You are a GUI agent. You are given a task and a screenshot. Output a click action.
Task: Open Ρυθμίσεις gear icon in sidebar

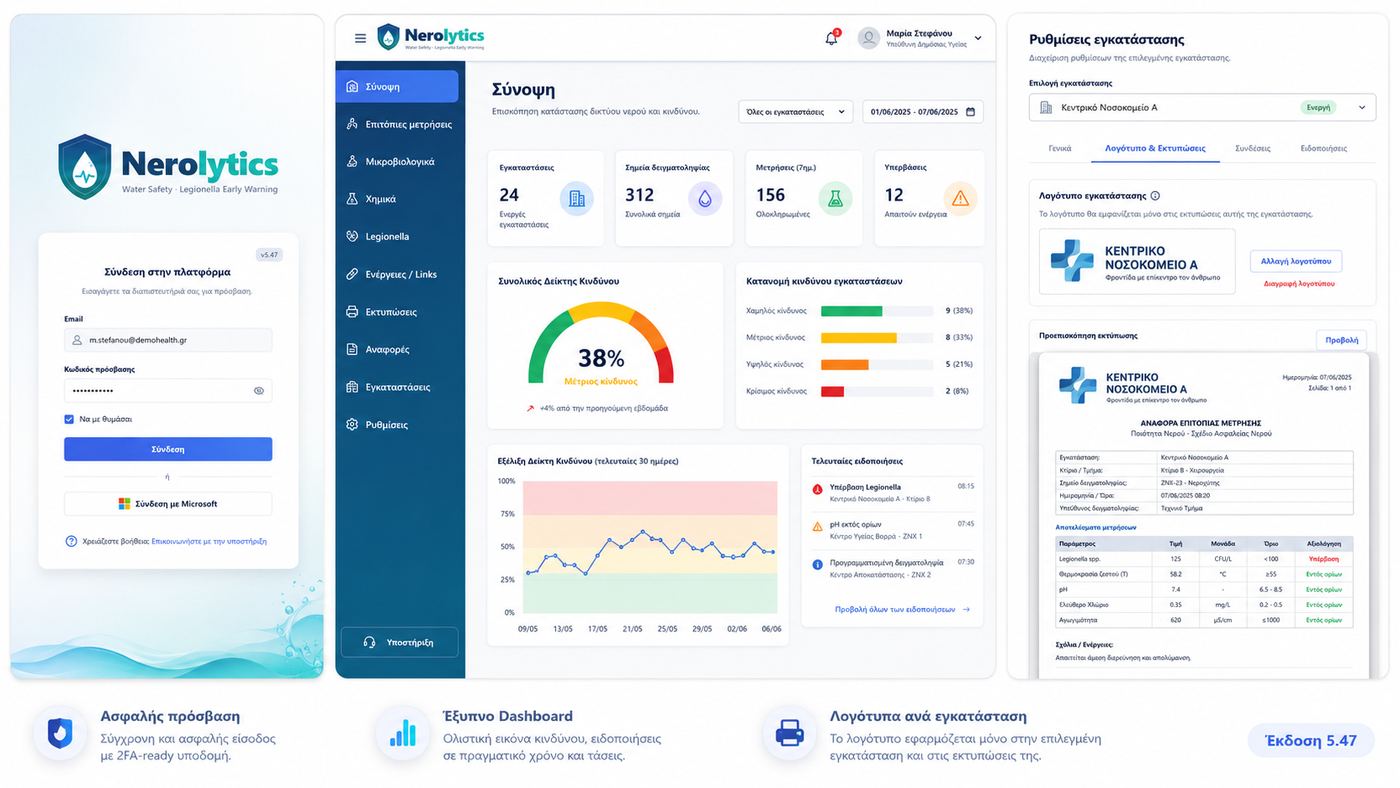(352, 425)
